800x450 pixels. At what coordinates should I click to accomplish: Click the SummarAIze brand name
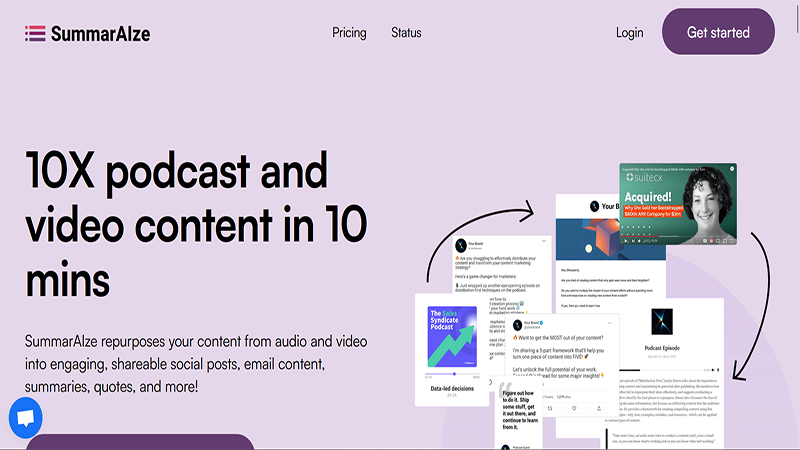click(x=101, y=34)
